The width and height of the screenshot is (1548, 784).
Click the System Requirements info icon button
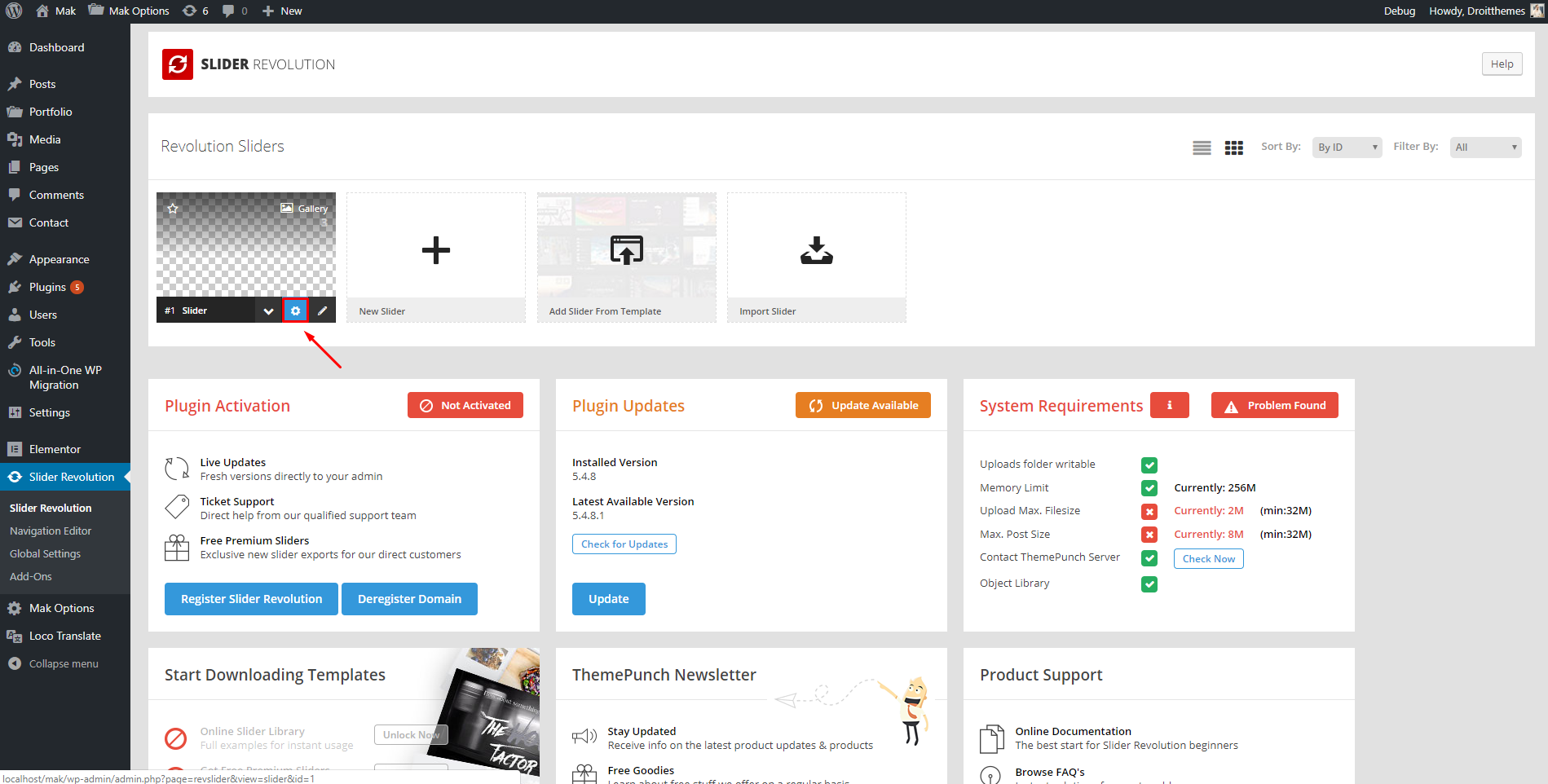[x=1170, y=405]
